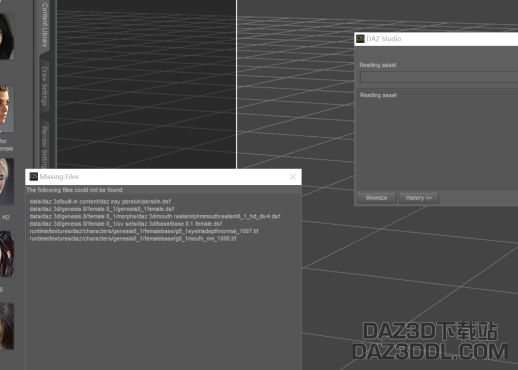Open the Draw Settings side tab

tap(44, 86)
